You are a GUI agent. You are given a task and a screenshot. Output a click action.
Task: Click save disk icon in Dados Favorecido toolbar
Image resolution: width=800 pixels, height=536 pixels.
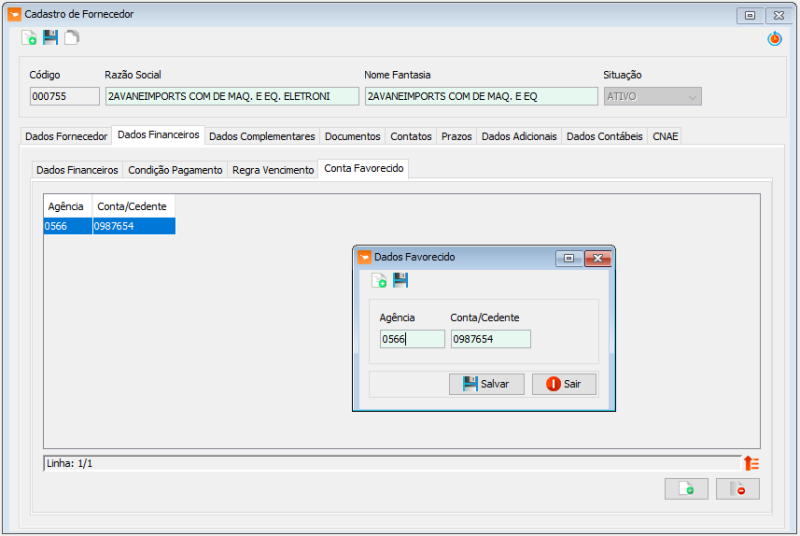401,280
